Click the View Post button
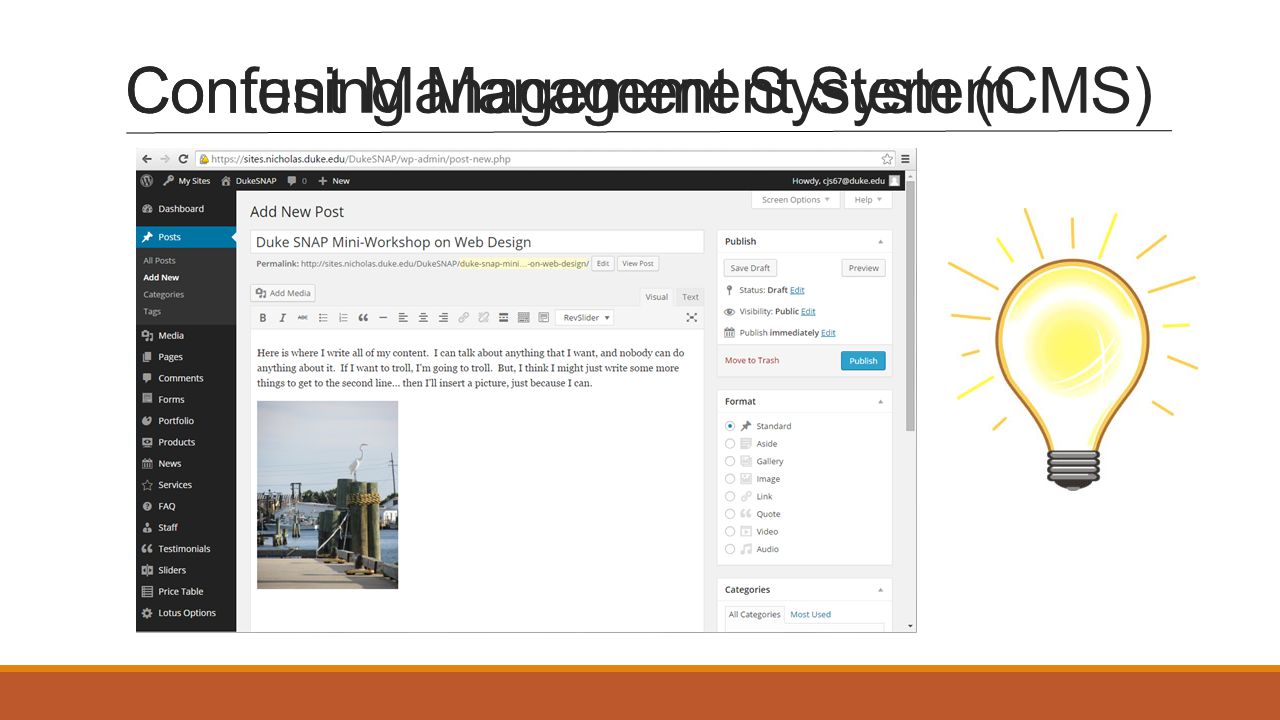This screenshot has width=1280, height=720. pyautogui.click(x=637, y=264)
